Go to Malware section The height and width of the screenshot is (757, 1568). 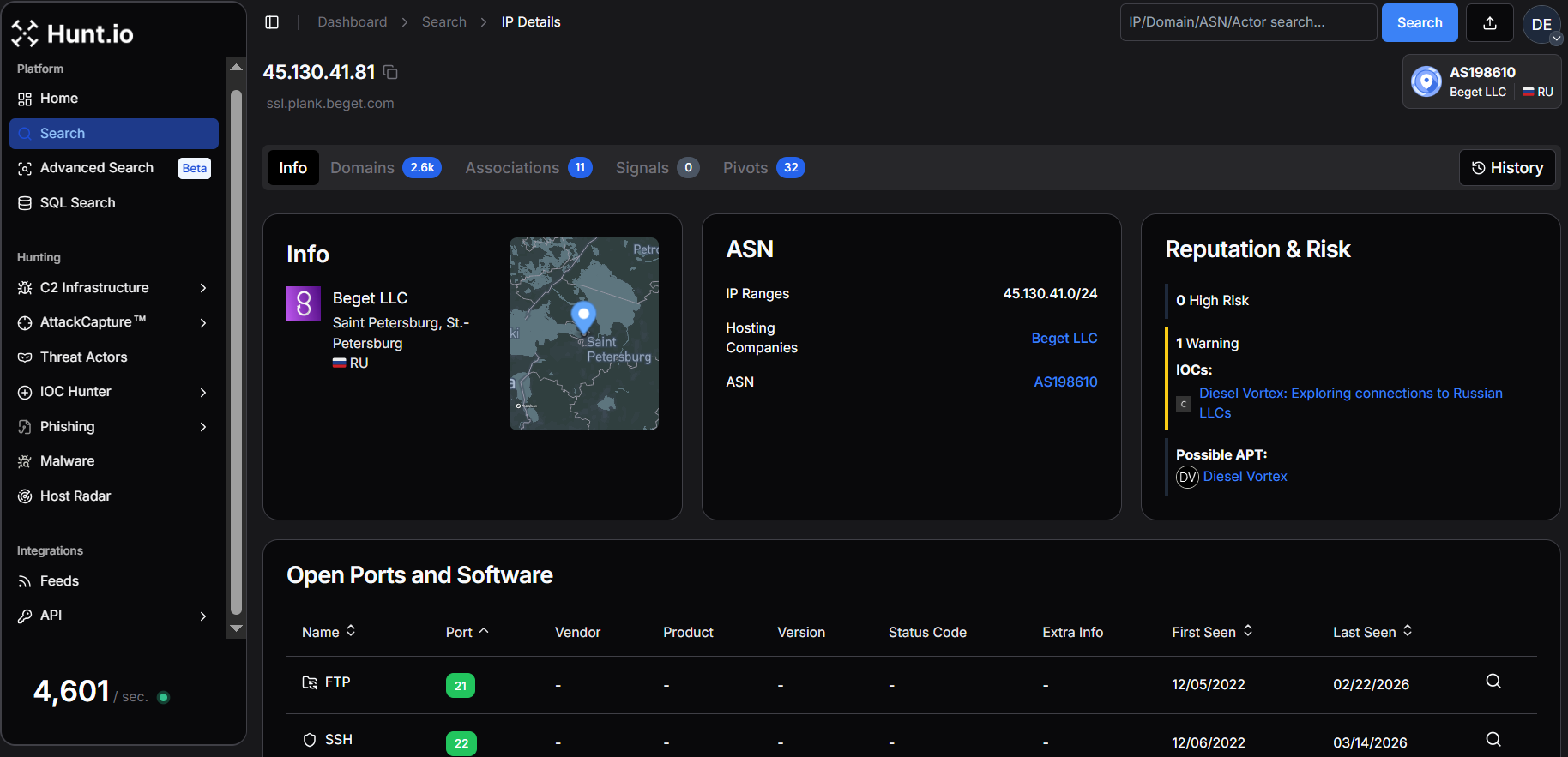point(67,461)
